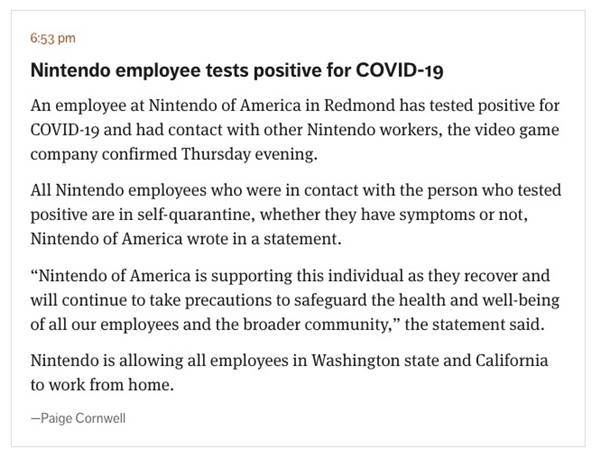Click COVID-19 in the bold headline
This screenshot has width=600, height=457.
tap(399, 70)
